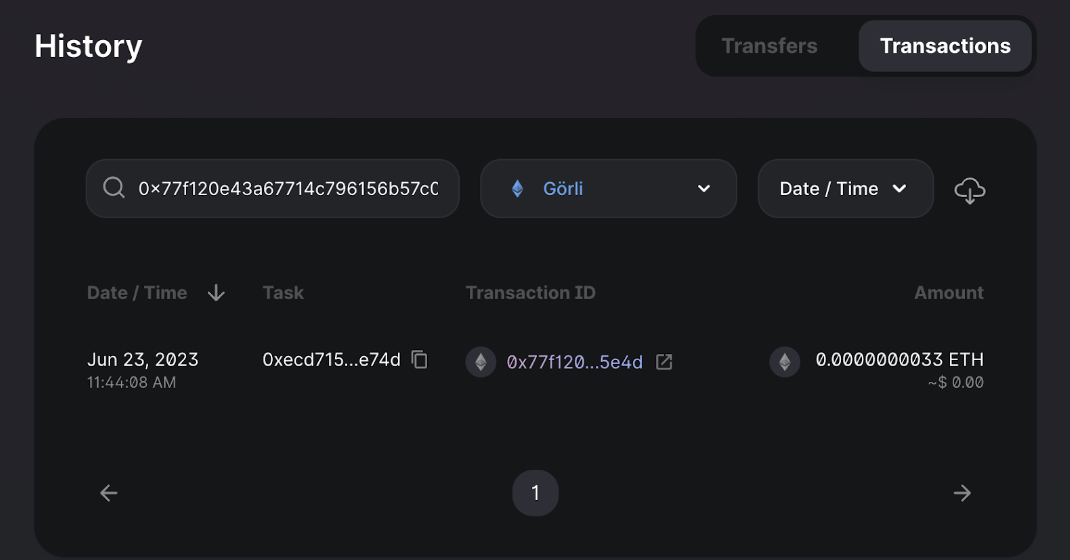Click the Task column header
Screen dimensions: 1070x560
tap(283, 293)
